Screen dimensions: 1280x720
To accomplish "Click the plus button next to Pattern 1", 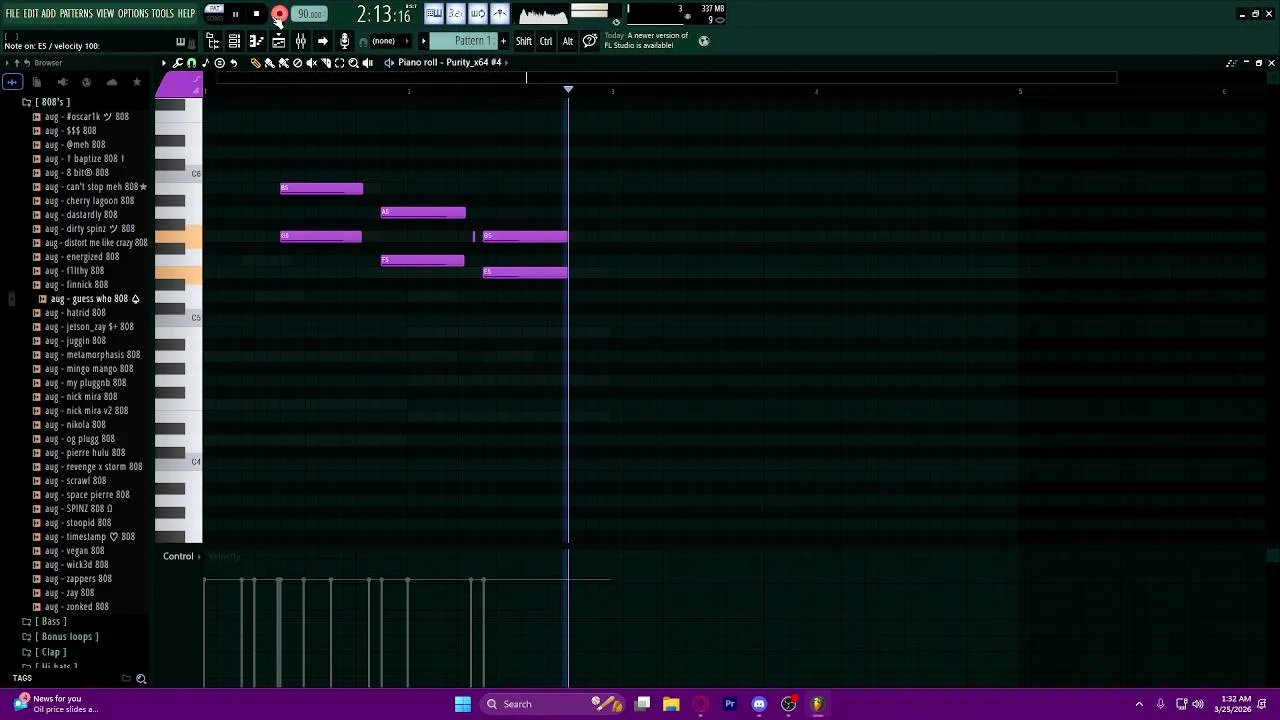I will point(503,41).
